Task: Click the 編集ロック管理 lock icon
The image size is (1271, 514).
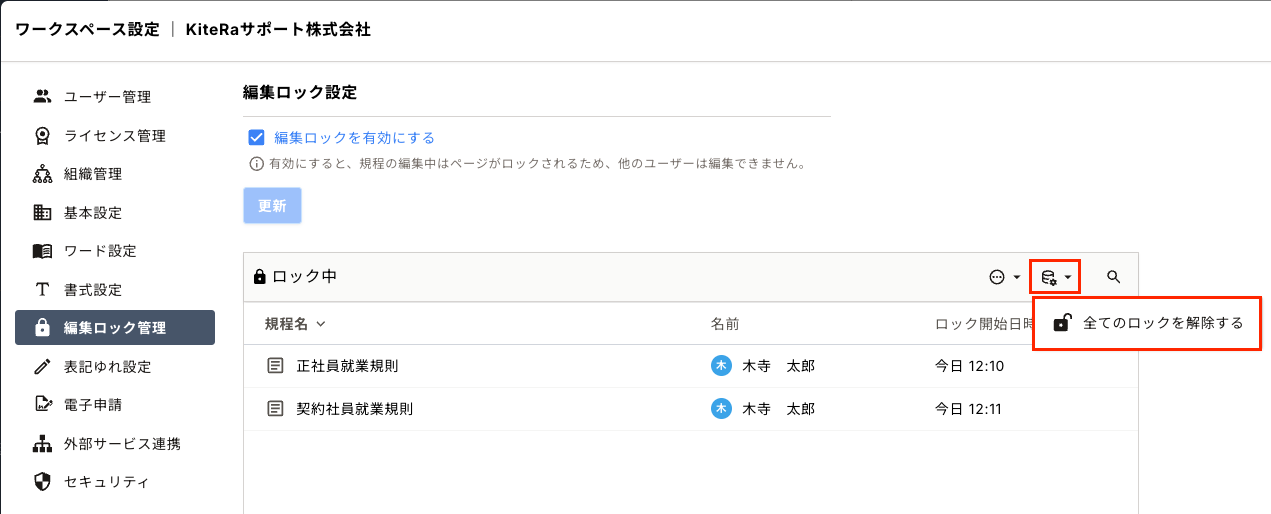Action: 42,328
